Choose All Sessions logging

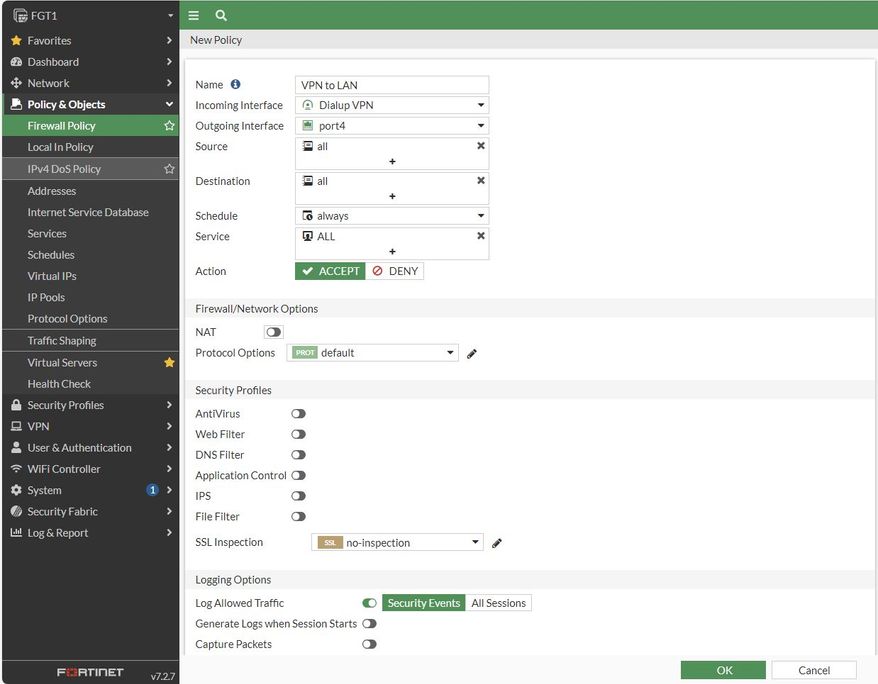pyautogui.click(x=498, y=603)
